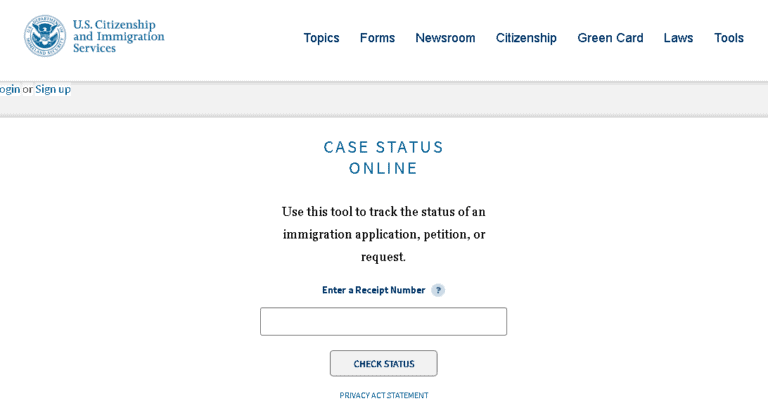This screenshot has height=408, width=768.
Task: Click the Login link
Action: click(10, 89)
